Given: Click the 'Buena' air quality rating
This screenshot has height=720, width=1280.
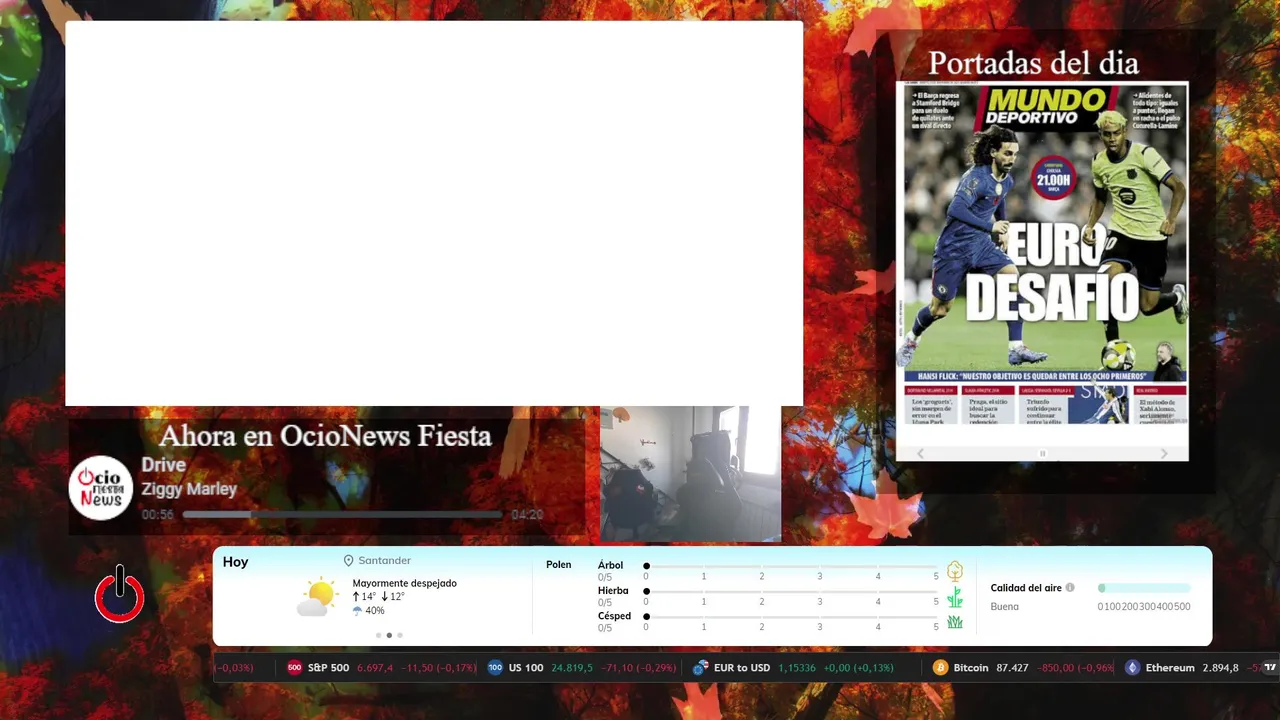Looking at the screenshot, I should click(x=1004, y=607).
